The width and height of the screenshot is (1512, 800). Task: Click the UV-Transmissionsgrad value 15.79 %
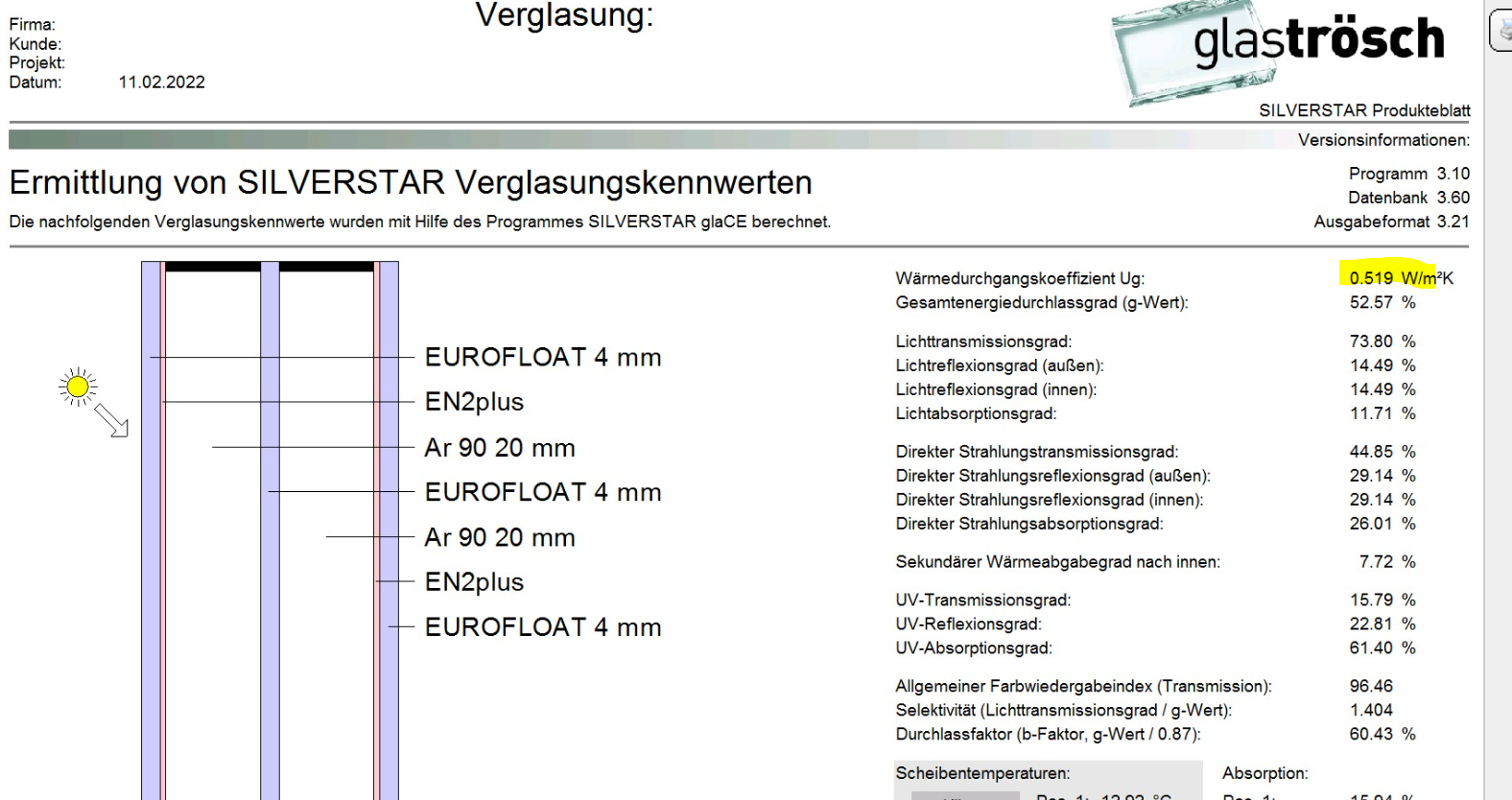[x=1382, y=600]
